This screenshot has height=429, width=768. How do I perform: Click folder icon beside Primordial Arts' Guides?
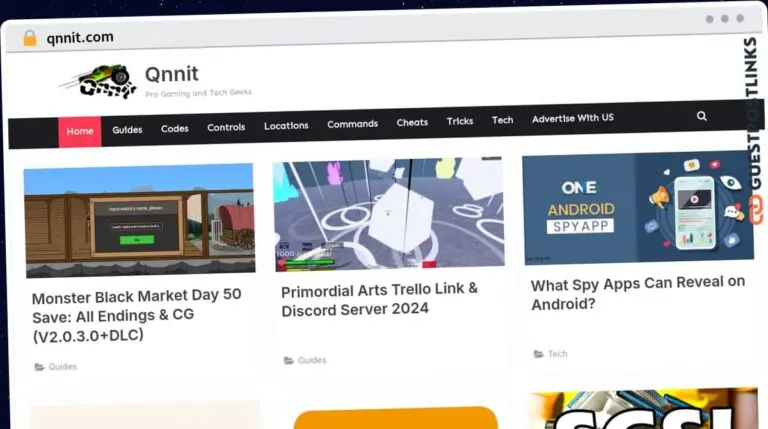pyautogui.click(x=288, y=360)
